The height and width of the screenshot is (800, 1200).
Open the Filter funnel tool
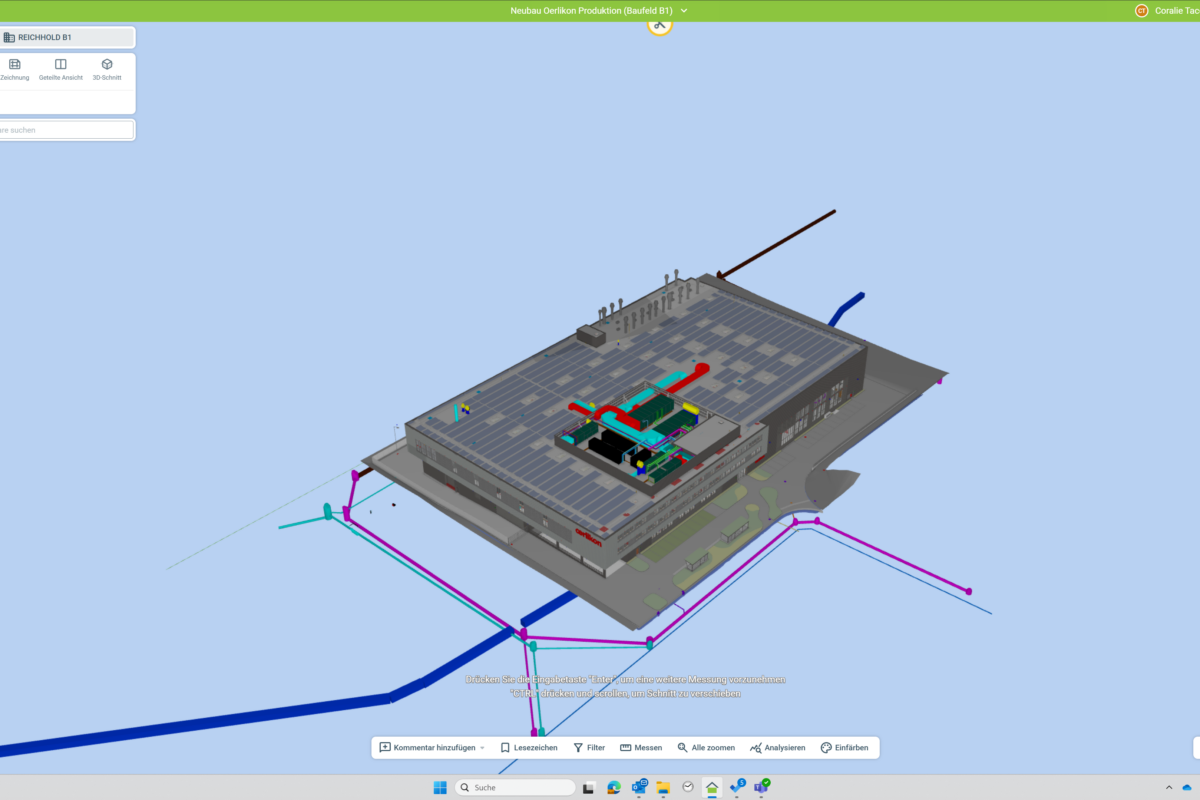[x=589, y=748]
